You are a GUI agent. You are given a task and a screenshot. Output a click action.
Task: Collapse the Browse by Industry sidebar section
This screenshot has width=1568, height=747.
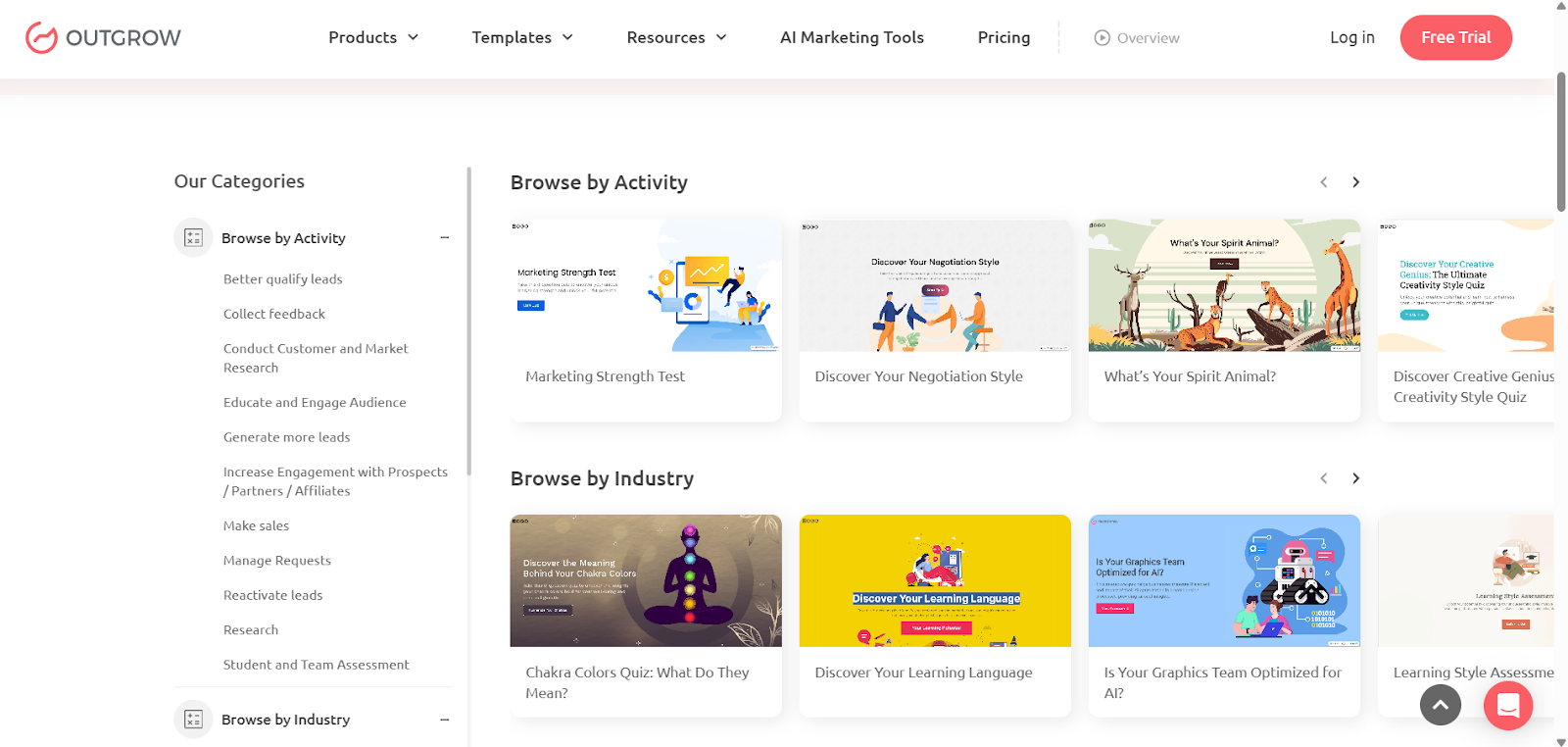tap(444, 720)
